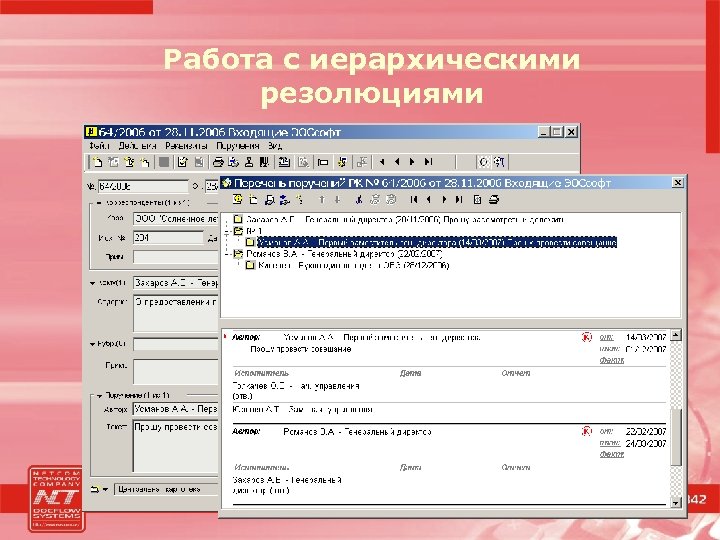Click the edit card icon with checkmark in main toolbar

[182, 162]
